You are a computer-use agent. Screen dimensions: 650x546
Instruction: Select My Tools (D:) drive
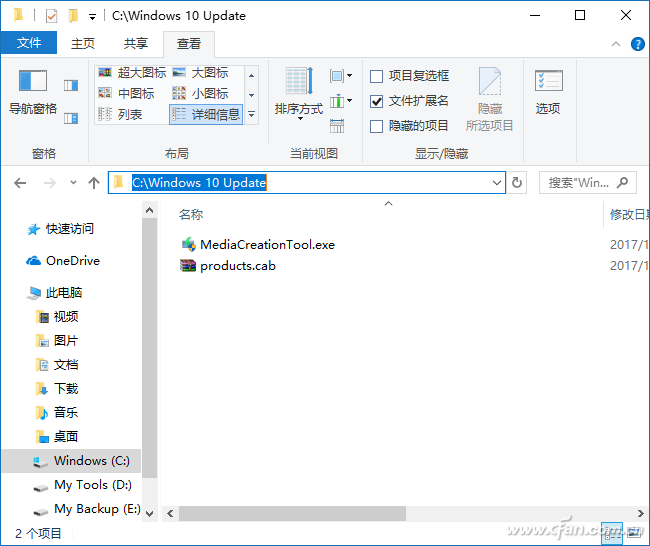click(x=82, y=485)
